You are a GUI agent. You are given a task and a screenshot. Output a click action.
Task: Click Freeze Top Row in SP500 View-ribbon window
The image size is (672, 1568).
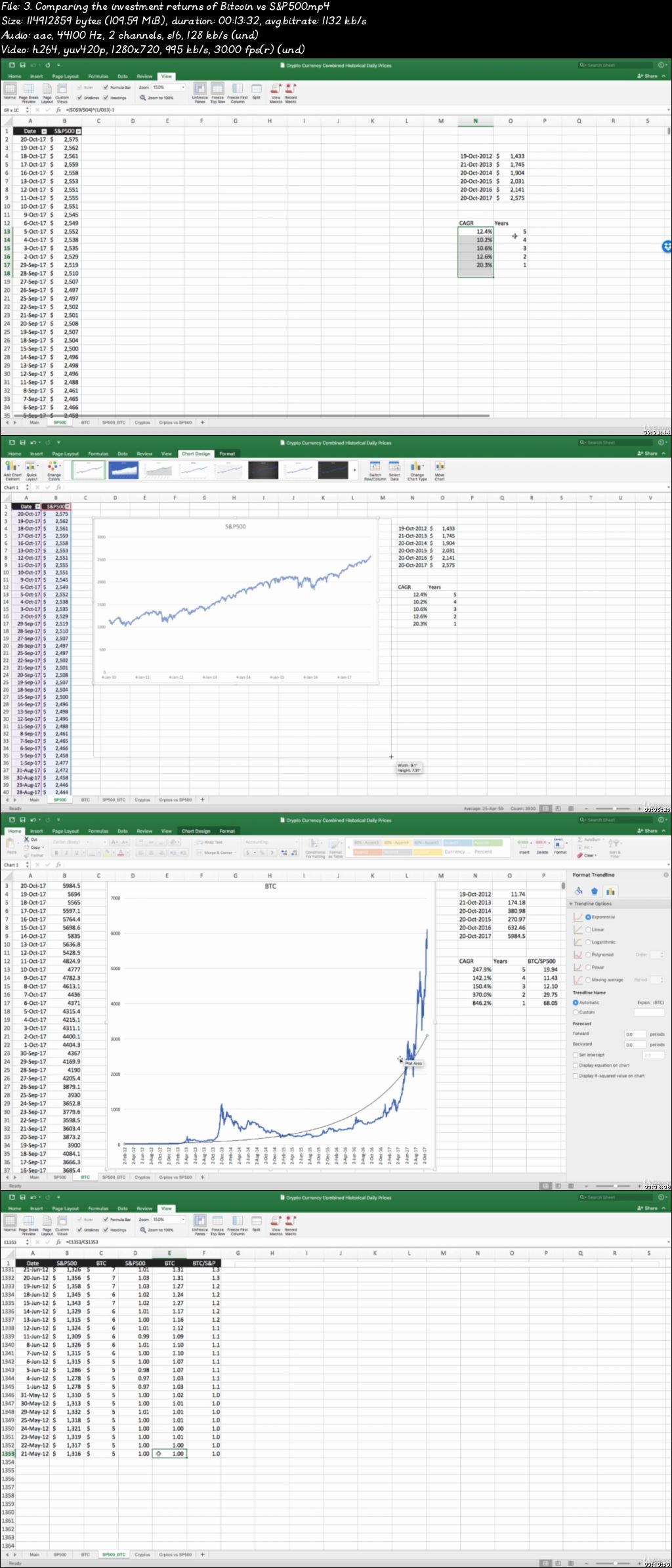217,93
